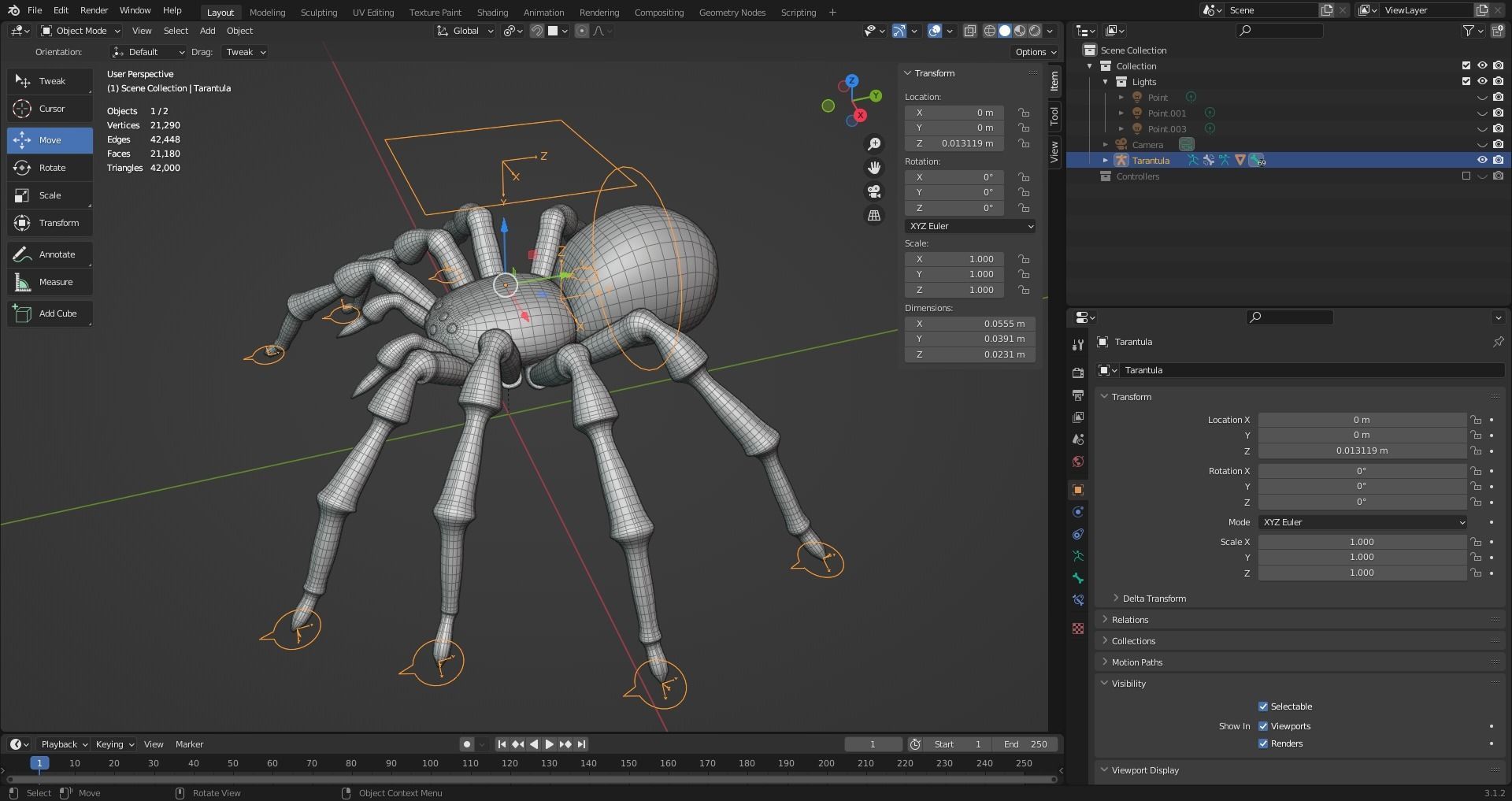
Task: Click the current frame number field
Action: pyautogui.click(x=873, y=744)
